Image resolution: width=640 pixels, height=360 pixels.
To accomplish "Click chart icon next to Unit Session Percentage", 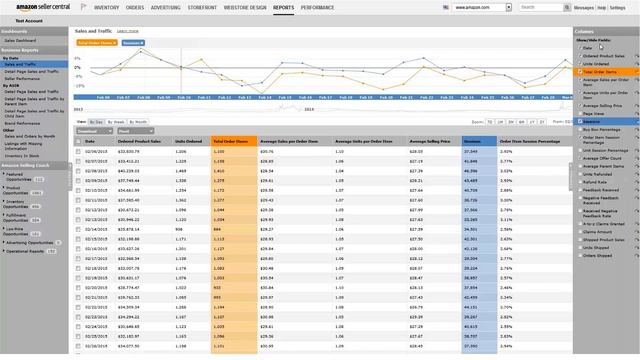I will click(637, 150).
